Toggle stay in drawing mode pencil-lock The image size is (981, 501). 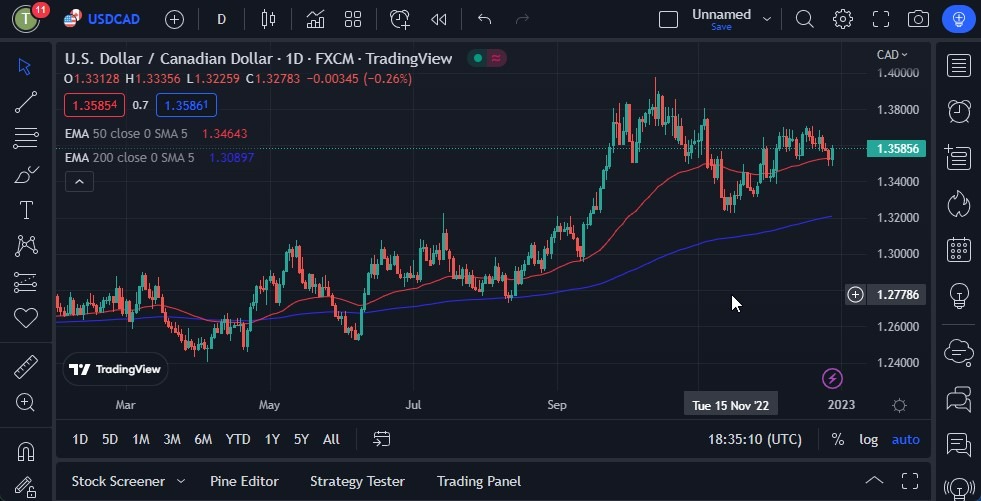click(26, 487)
